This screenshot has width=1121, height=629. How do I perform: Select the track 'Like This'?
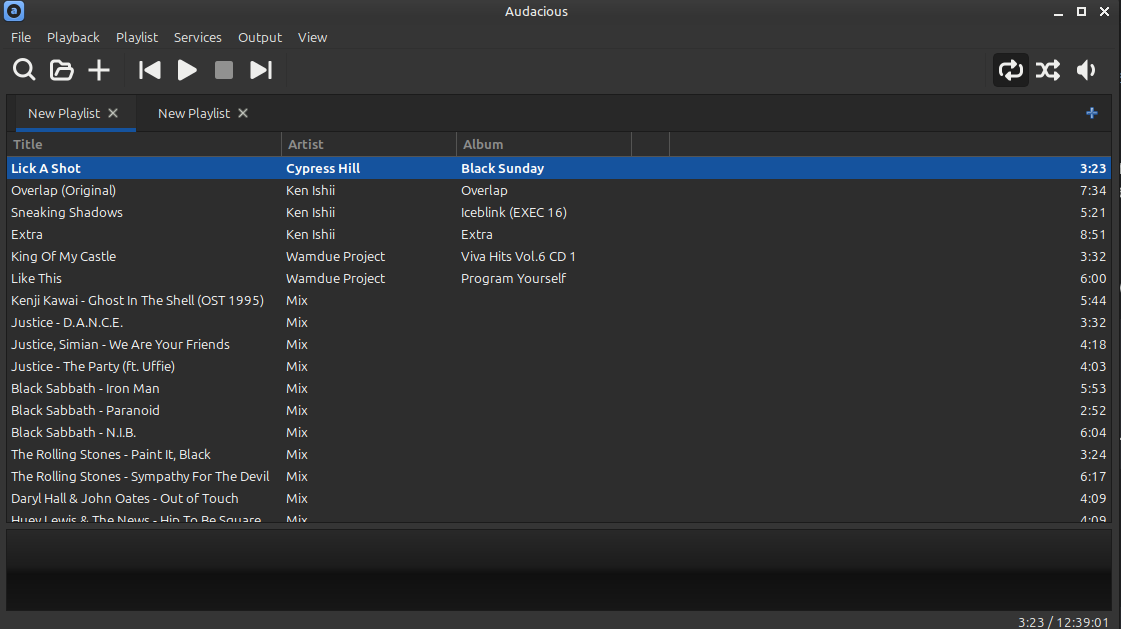coord(36,279)
